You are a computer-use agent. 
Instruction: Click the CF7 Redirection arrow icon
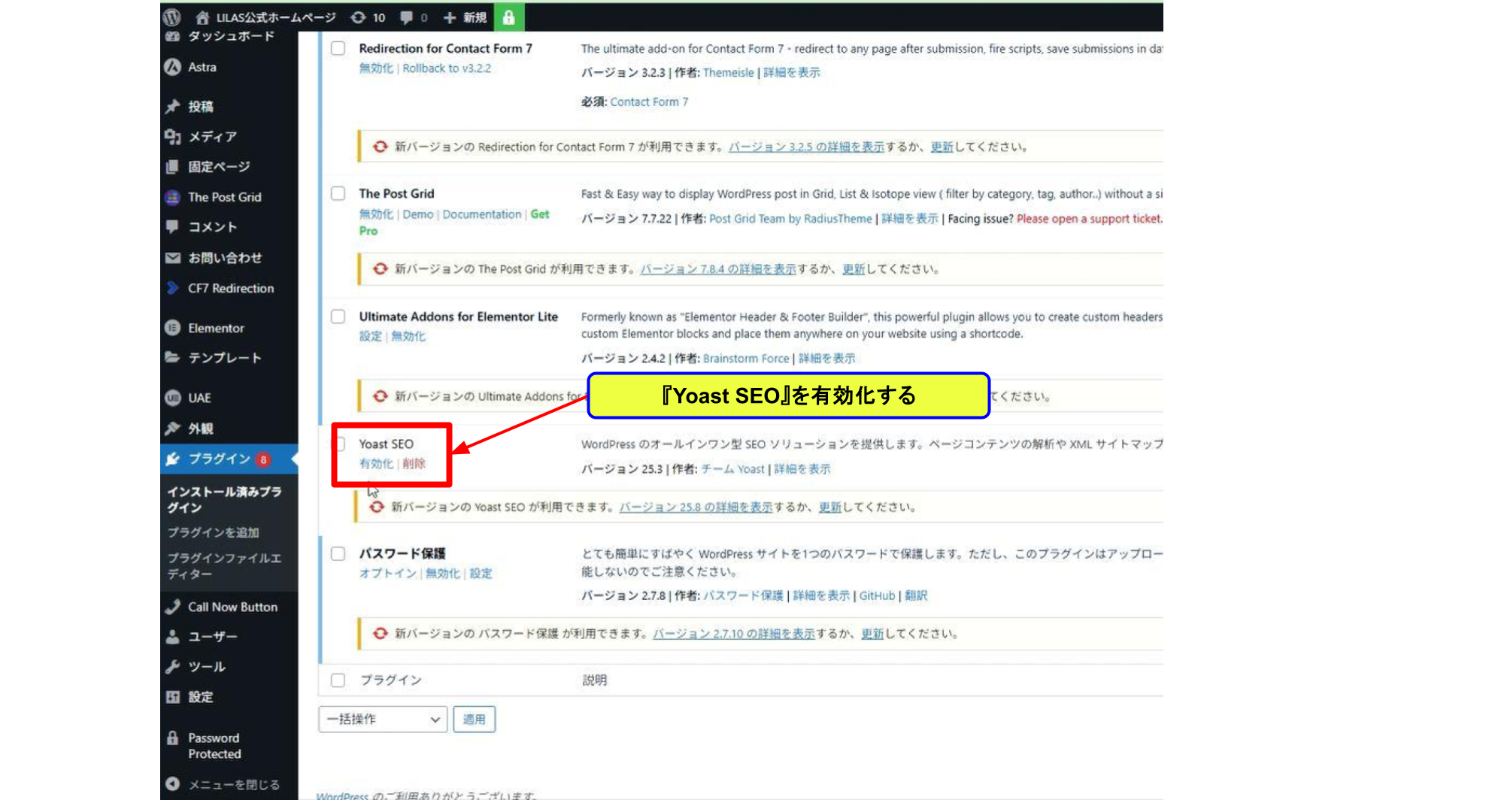click(173, 288)
